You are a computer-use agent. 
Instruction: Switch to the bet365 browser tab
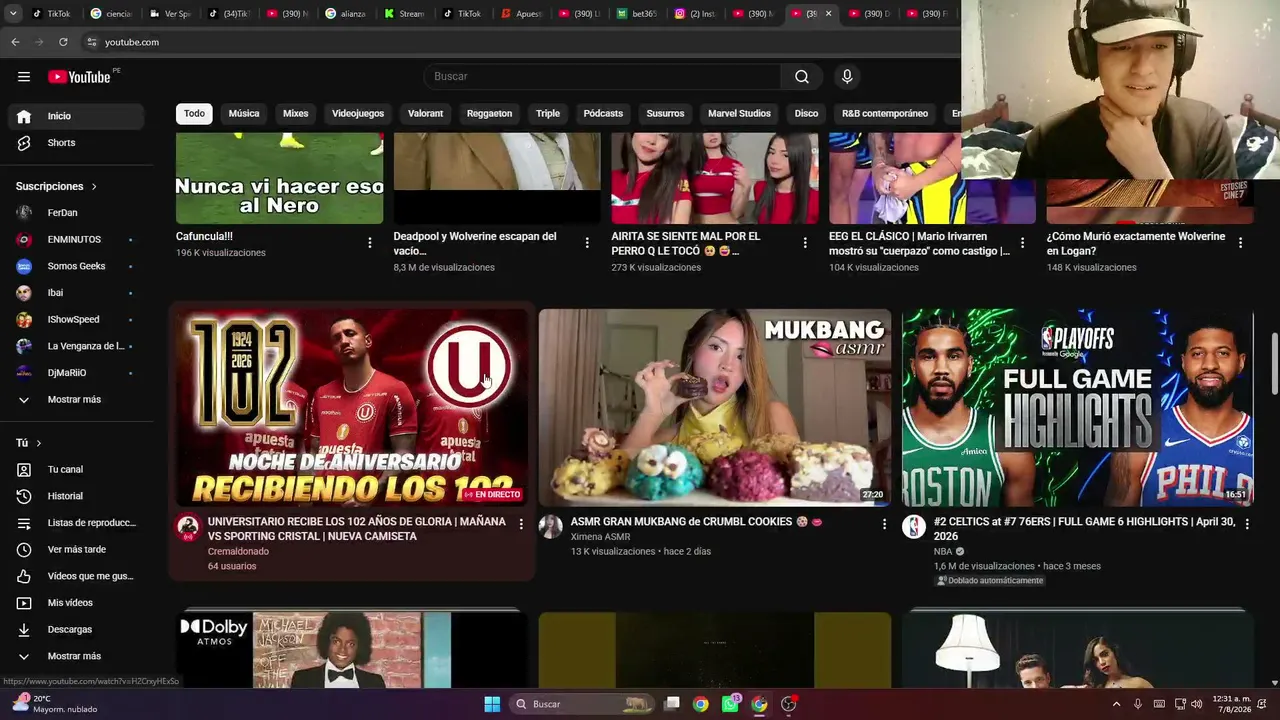point(637,14)
